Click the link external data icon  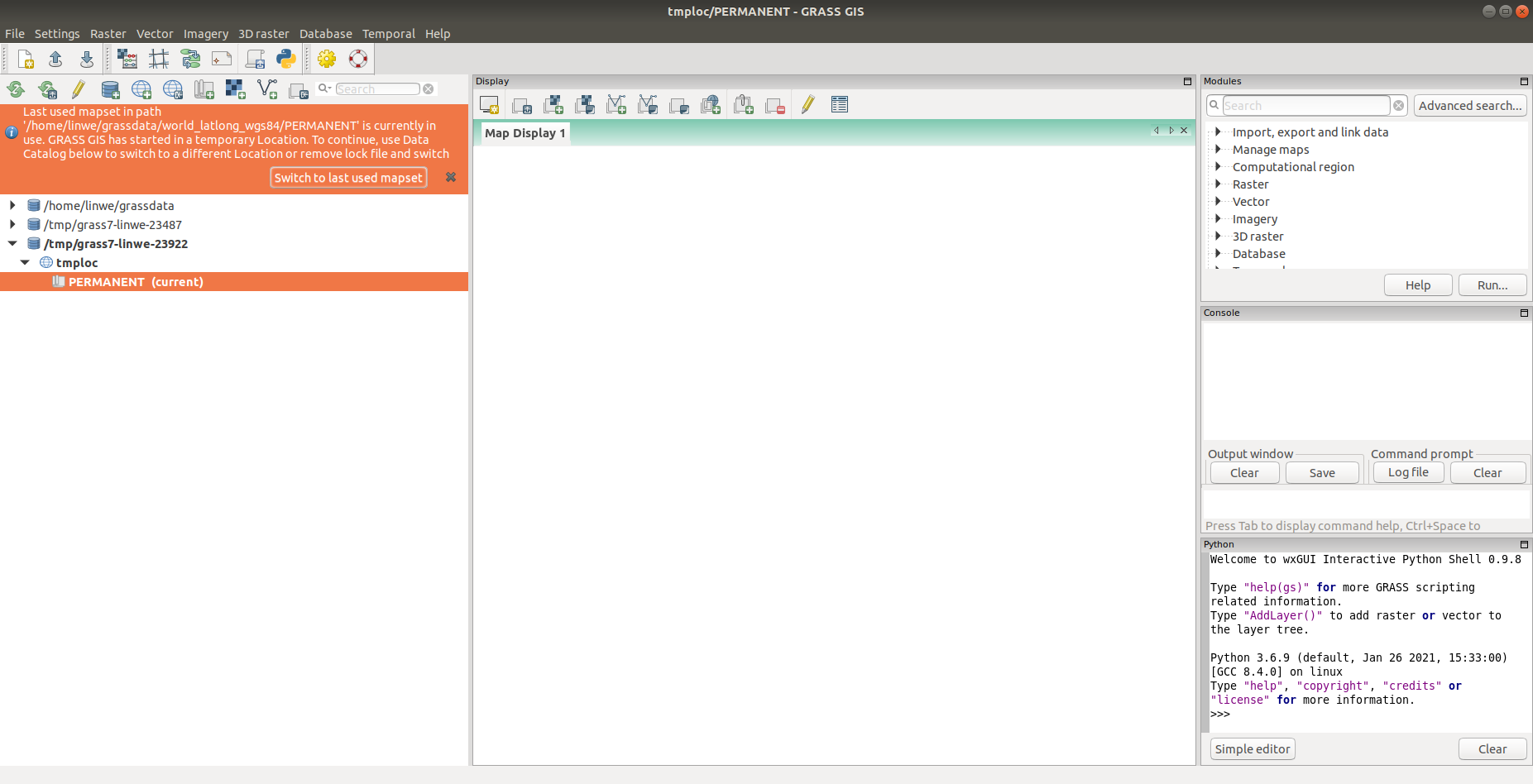(x=299, y=90)
